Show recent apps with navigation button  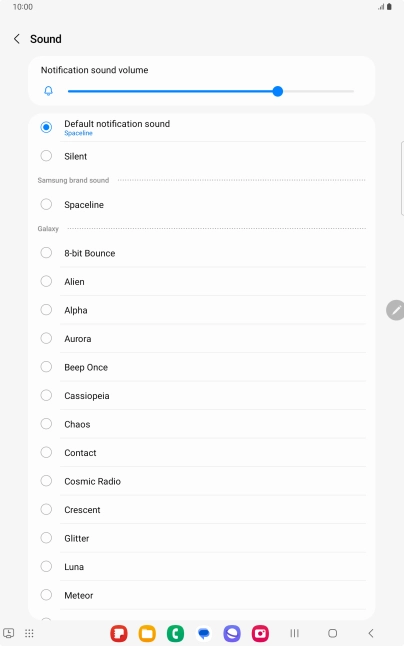[x=294, y=633]
